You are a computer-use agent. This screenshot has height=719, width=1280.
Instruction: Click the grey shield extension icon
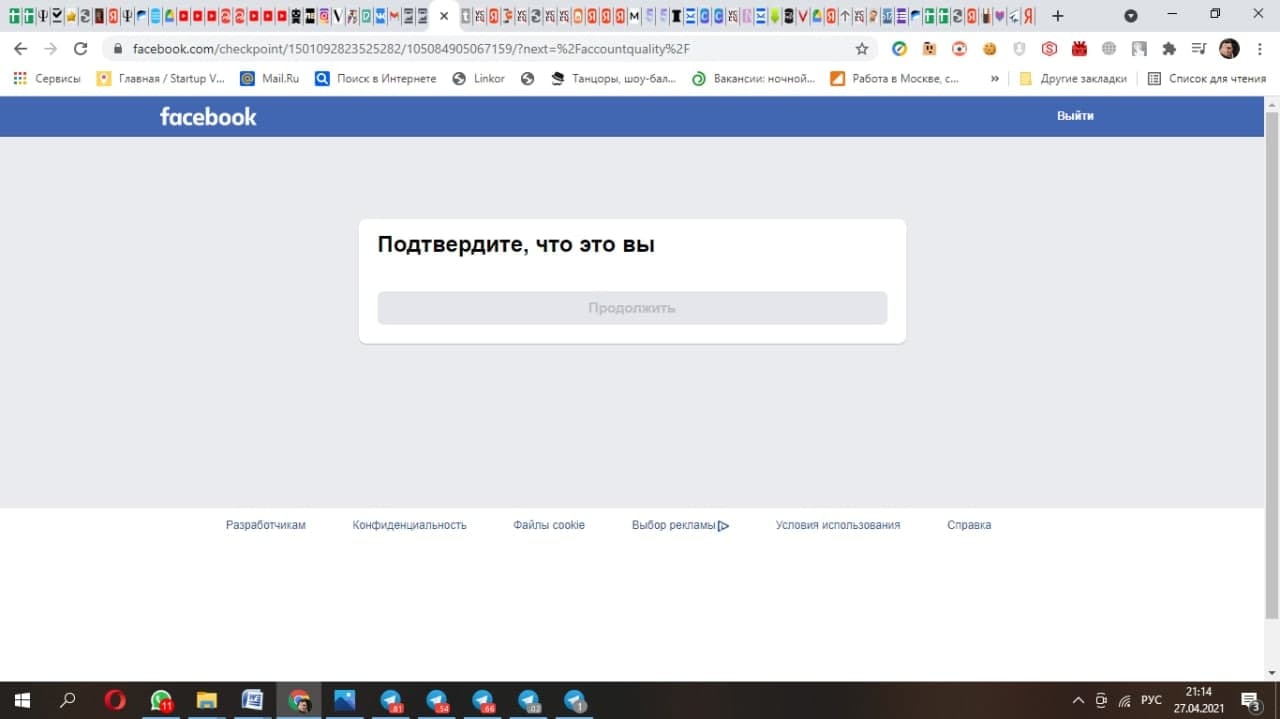point(1019,49)
